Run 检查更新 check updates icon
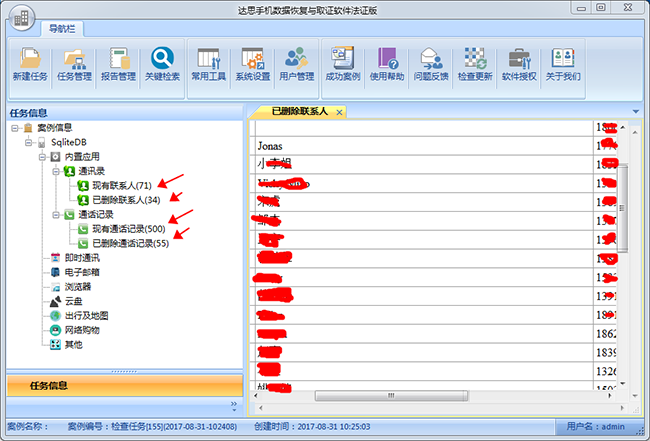The image size is (650, 441). coord(475,64)
